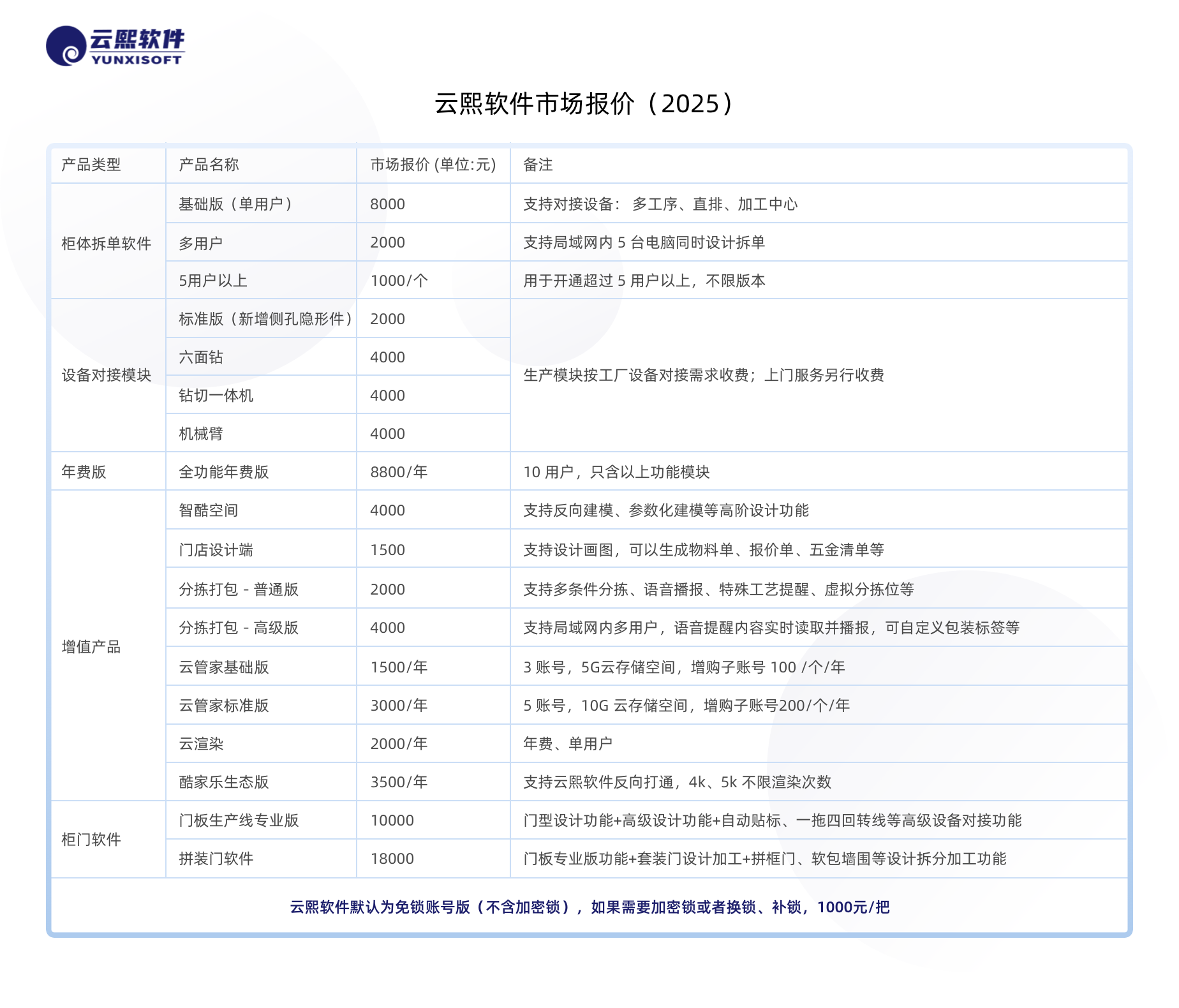Select the 拼装门软件 product cell
The width and height of the screenshot is (1179, 1008).
pyautogui.click(x=216, y=859)
